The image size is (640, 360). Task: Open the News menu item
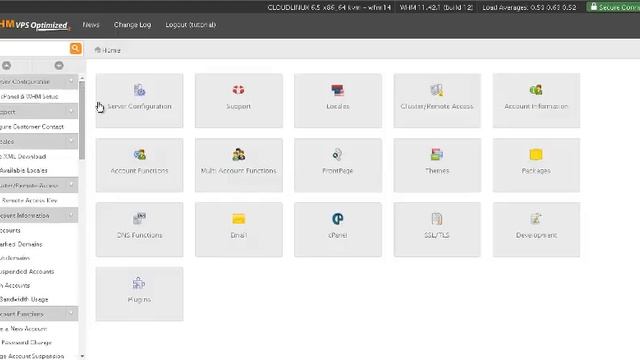click(x=91, y=25)
